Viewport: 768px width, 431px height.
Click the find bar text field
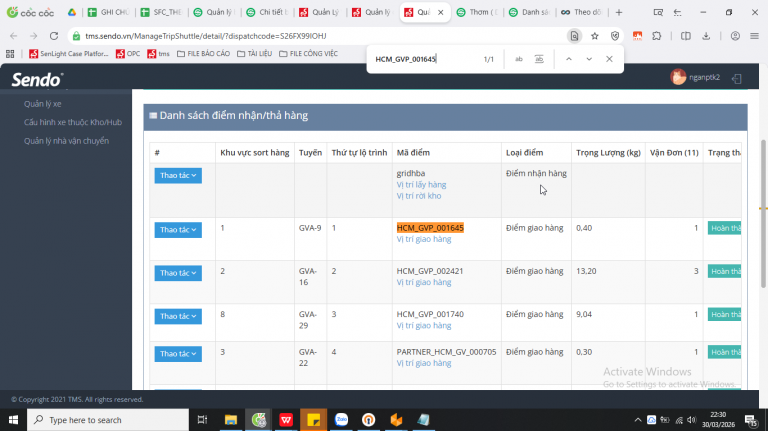tap(424, 59)
